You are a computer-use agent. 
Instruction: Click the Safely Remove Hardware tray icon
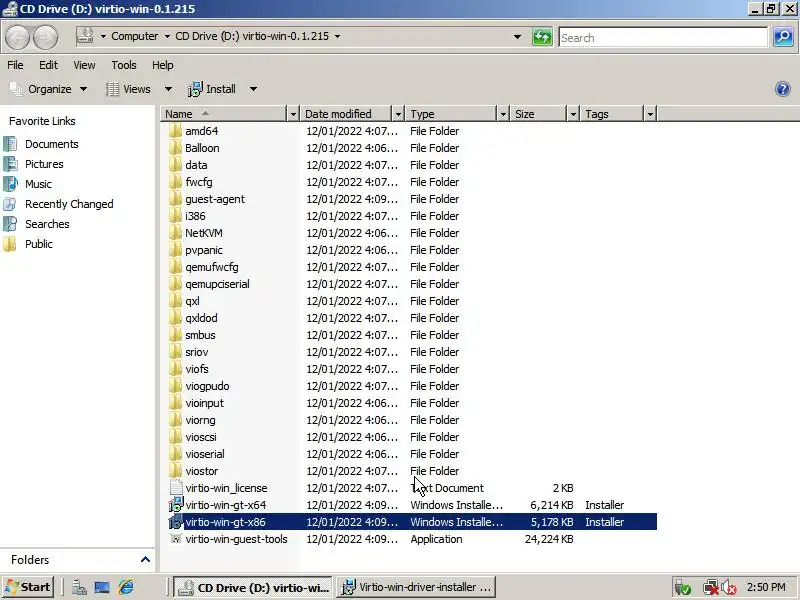tap(683, 588)
